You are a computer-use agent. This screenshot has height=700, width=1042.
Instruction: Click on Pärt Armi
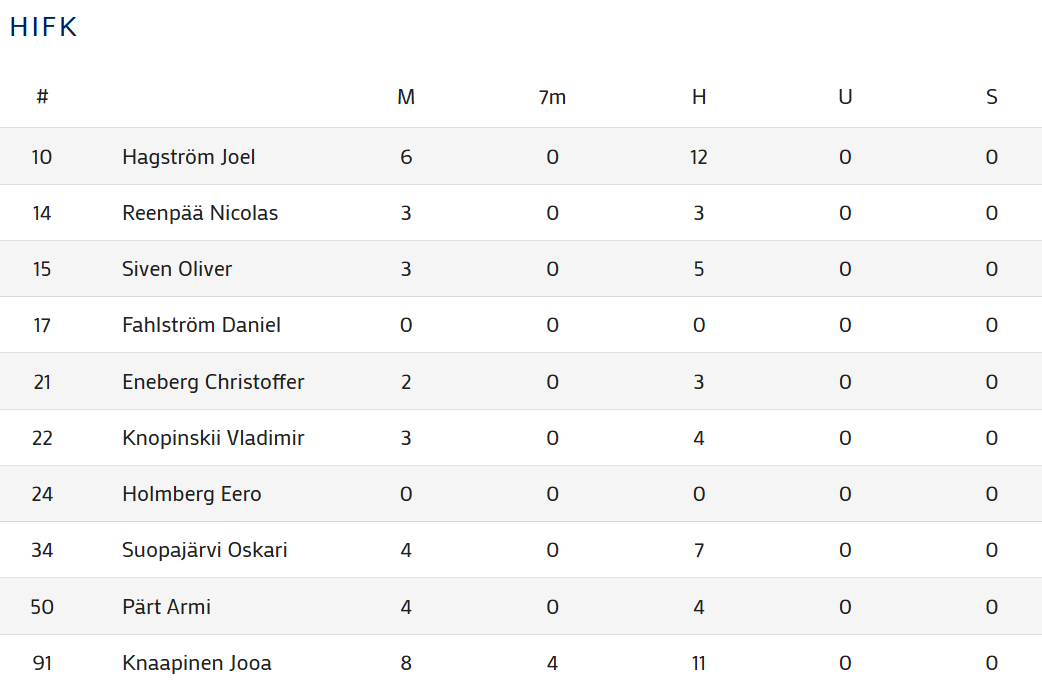(166, 607)
